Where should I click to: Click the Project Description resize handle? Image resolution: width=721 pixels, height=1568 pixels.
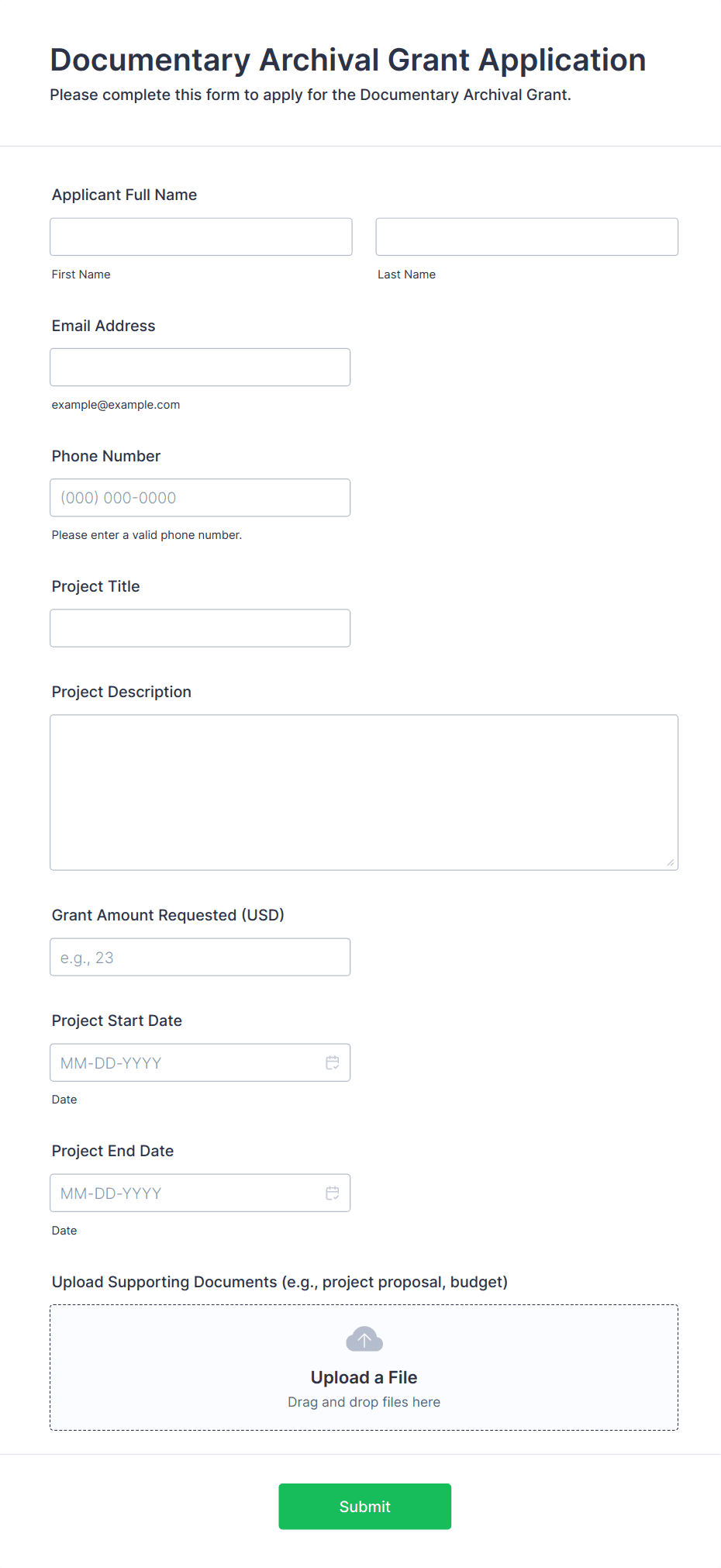671,862
